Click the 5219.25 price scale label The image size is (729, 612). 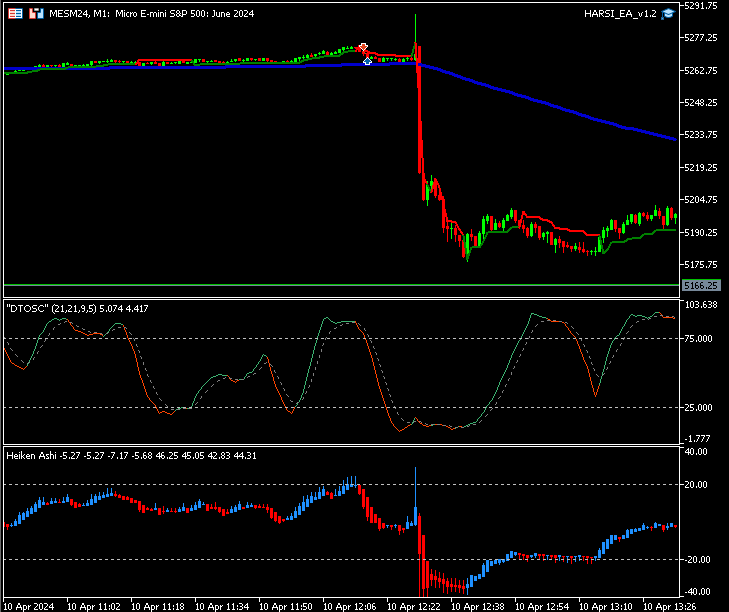pyautogui.click(x=701, y=167)
